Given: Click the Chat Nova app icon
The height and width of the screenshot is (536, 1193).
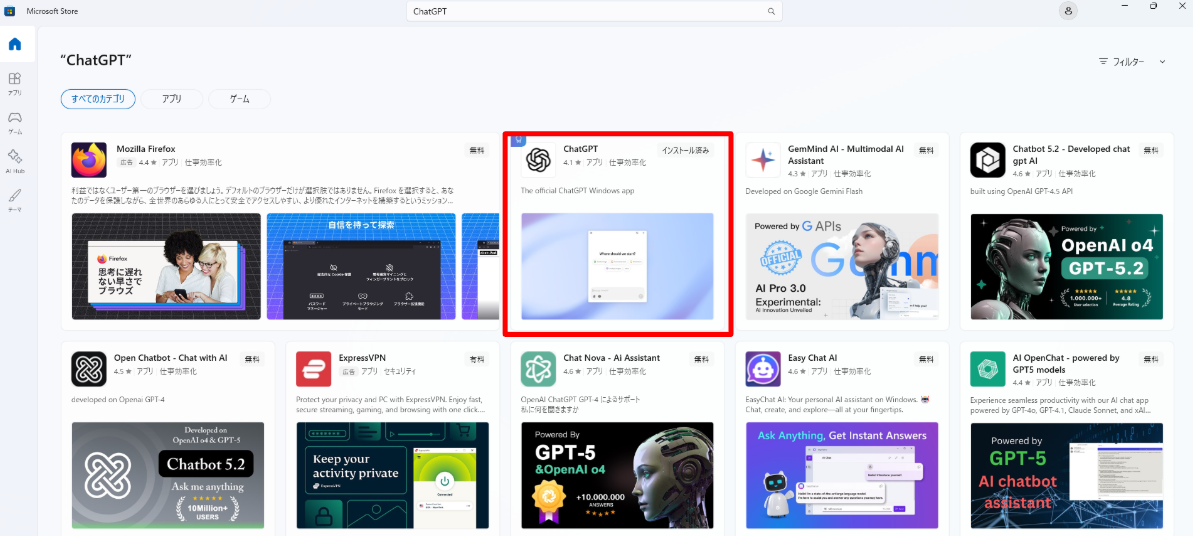Looking at the screenshot, I should pyautogui.click(x=539, y=369).
